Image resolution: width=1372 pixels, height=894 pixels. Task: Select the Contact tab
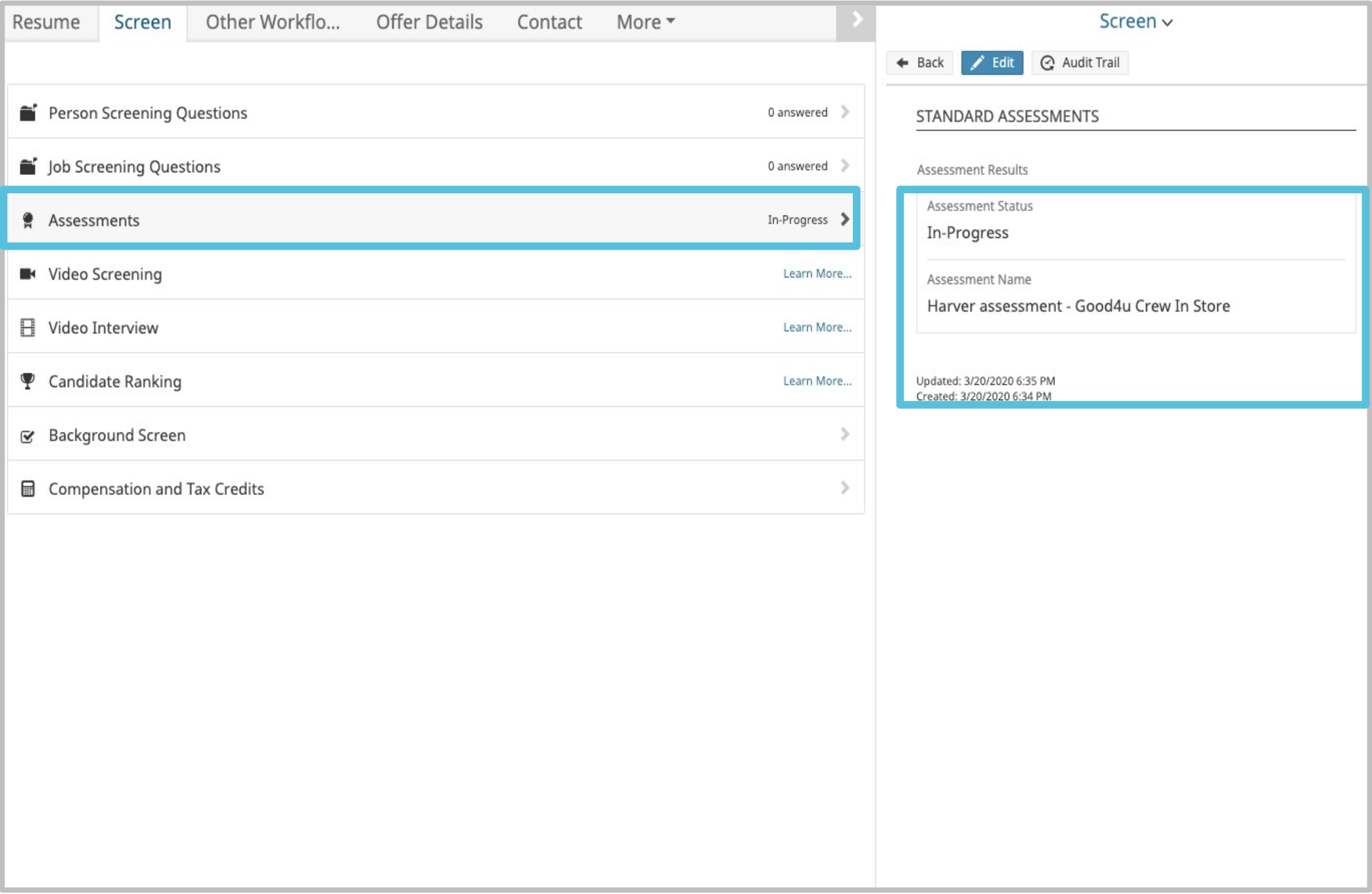(549, 22)
